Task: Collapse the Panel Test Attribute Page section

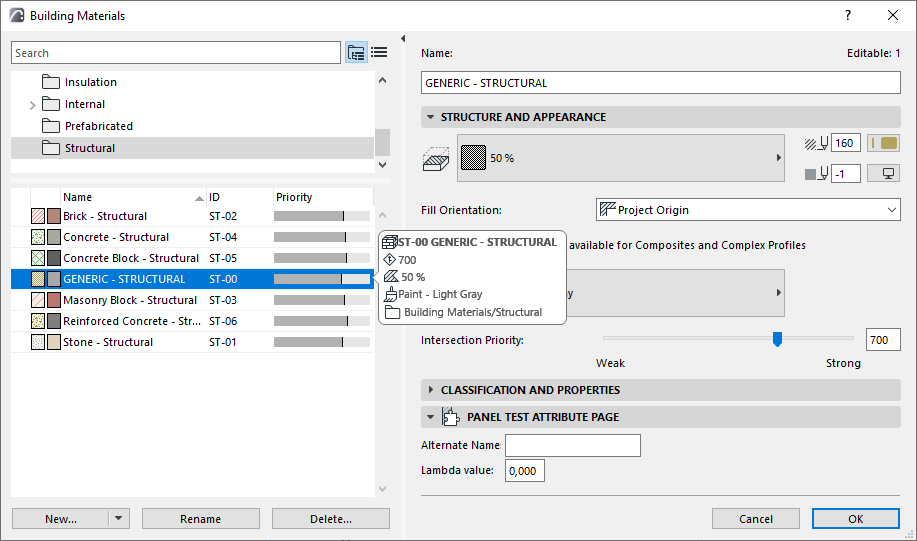Action: click(x=431, y=417)
